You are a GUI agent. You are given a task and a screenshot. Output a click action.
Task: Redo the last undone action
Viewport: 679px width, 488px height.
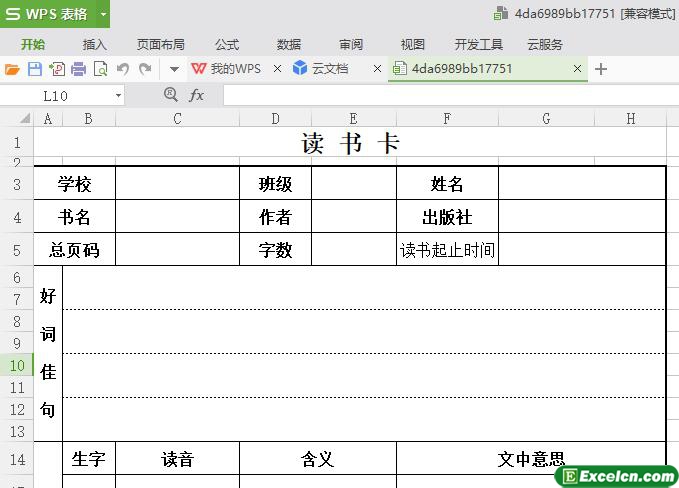pos(145,69)
